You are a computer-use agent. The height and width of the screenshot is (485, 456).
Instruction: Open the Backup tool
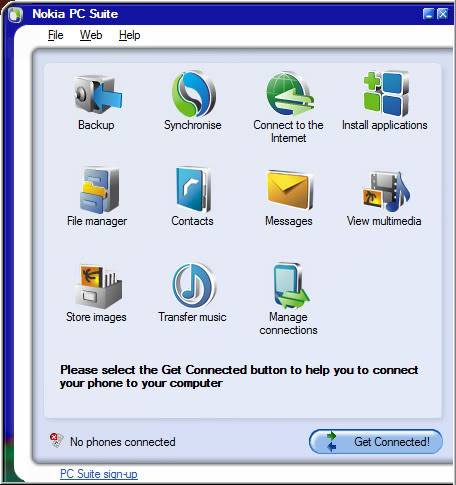pyautogui.click(x=98, y=95)
